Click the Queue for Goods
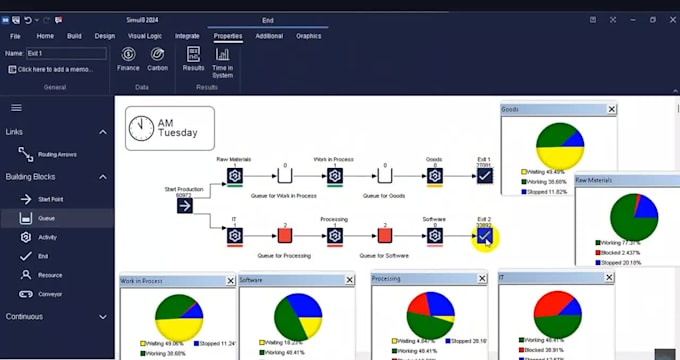680x360 pixels. [x=385, y=176]
